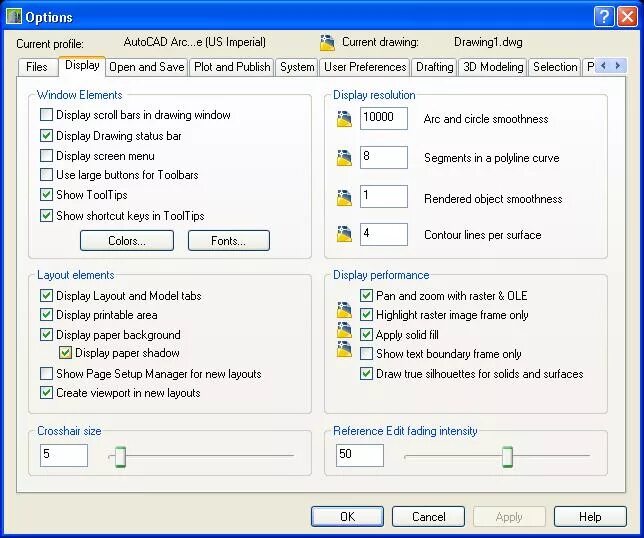Click drawing icon beside Arc and circle smoothness
This screenshot has height=538, width=644.
coord(344,119)
